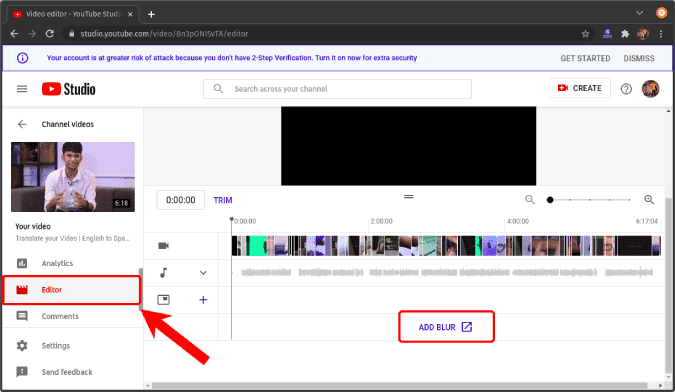Click the 'Your video' label
The width and height of the screenshot is (675, 392).
tap(33, 226)
